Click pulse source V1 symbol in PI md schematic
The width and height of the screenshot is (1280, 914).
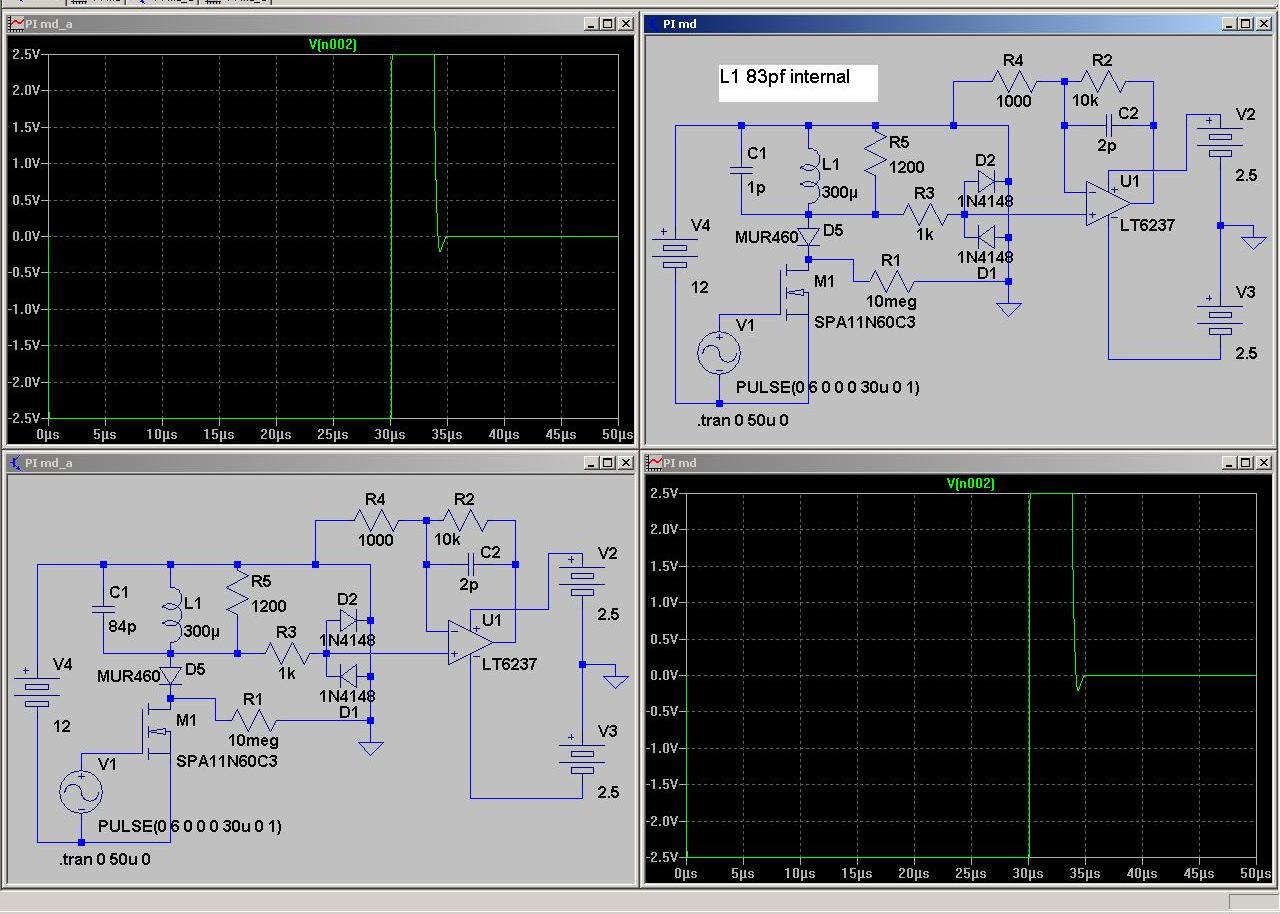pos(719,352)
